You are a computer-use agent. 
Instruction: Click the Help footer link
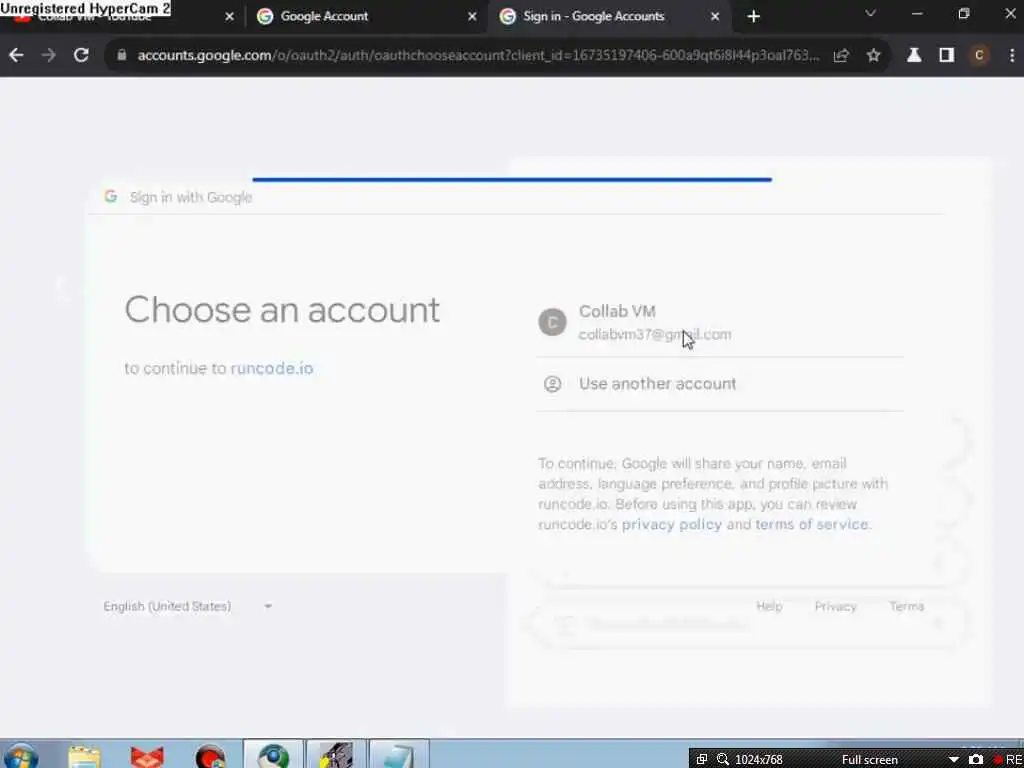tap(769, 607)
